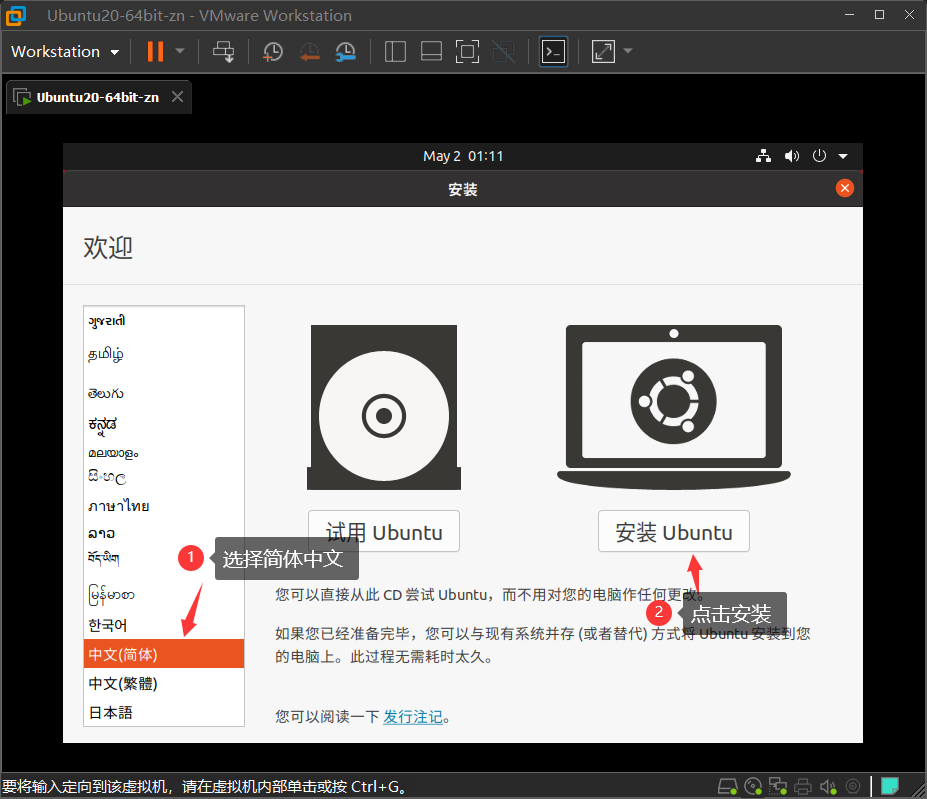
Task: Click the Ubuntu network status icon
Action: coord(763,156)
